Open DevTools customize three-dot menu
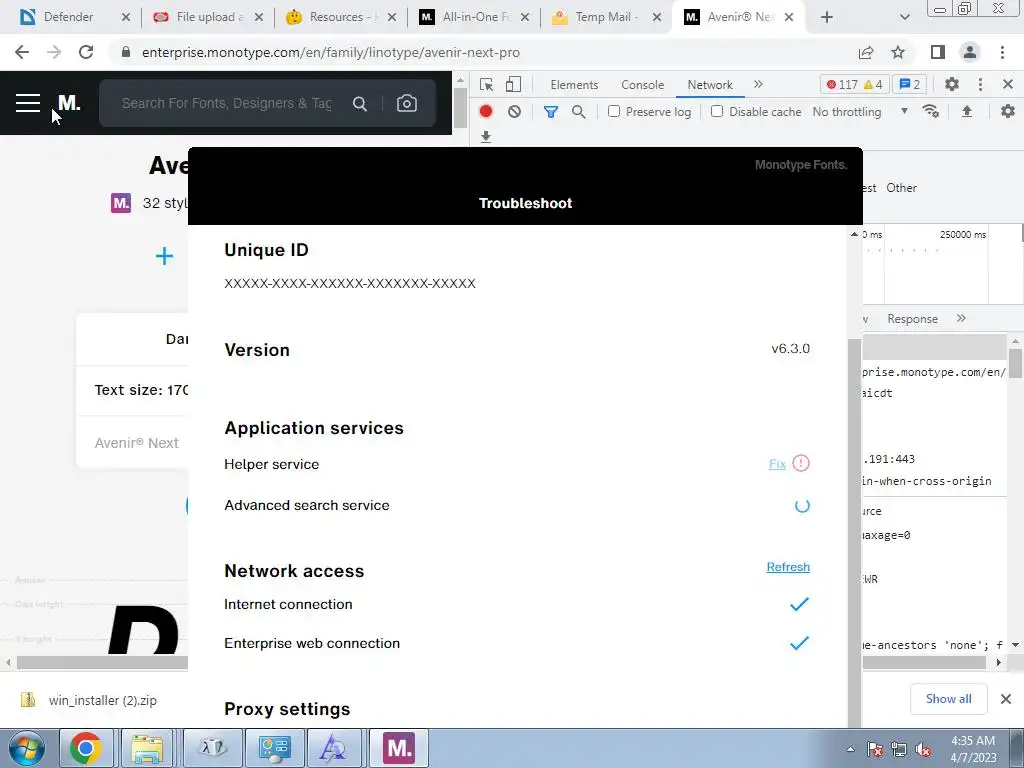The image size is (1024, 768). [980, 84]
